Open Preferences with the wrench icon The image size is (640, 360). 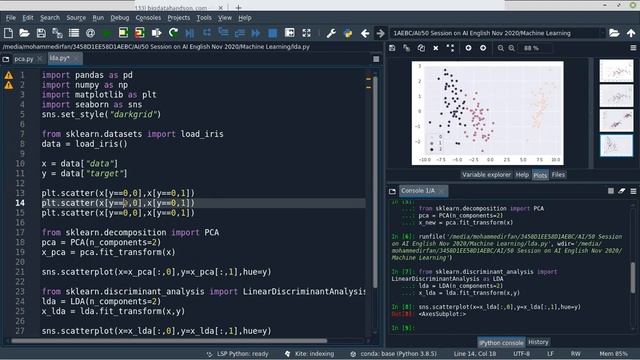click(x=331, y=33)
